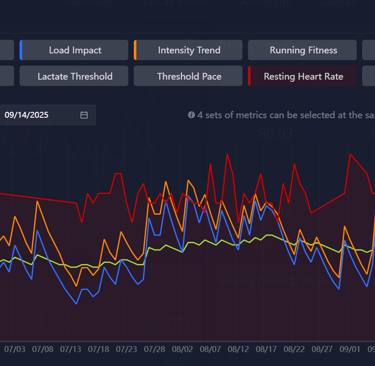
Task: Click the orange Intensity Trend line
Action: [x=37, y=202]
